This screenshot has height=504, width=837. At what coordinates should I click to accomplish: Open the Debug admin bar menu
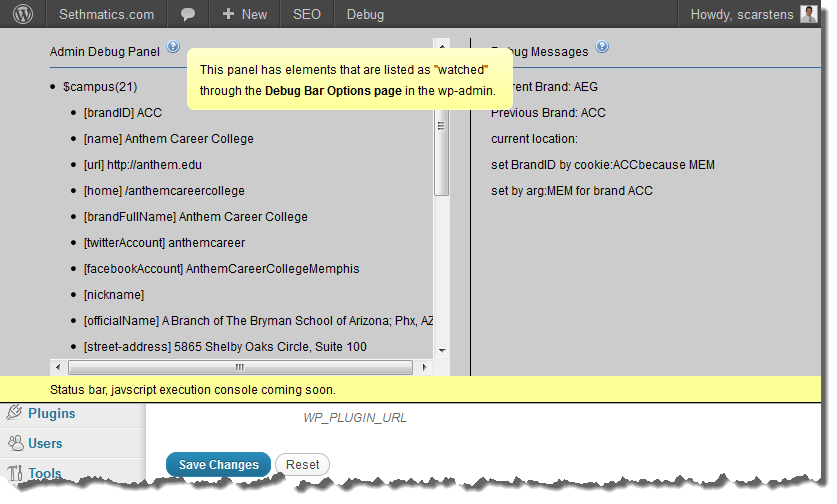tap(365, 14)
